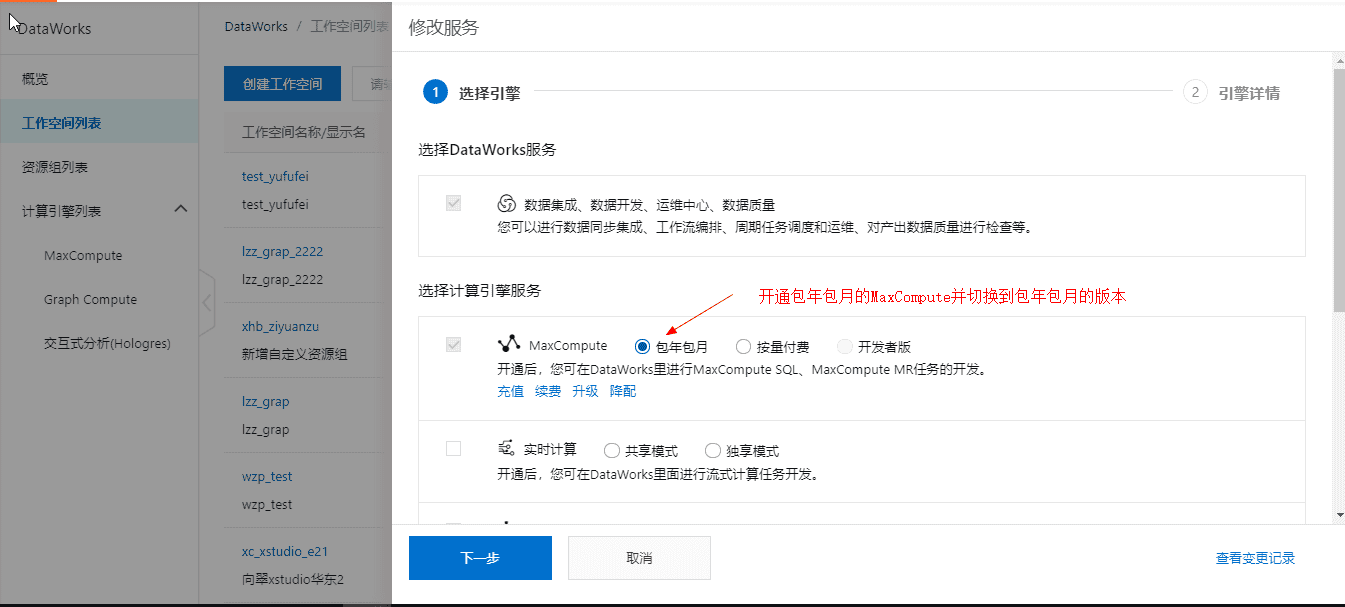The width and height of the screenshot is (1345, 607).
Task: Select the 按量付费 radio for MaxCompute
Action: point(743,346)
